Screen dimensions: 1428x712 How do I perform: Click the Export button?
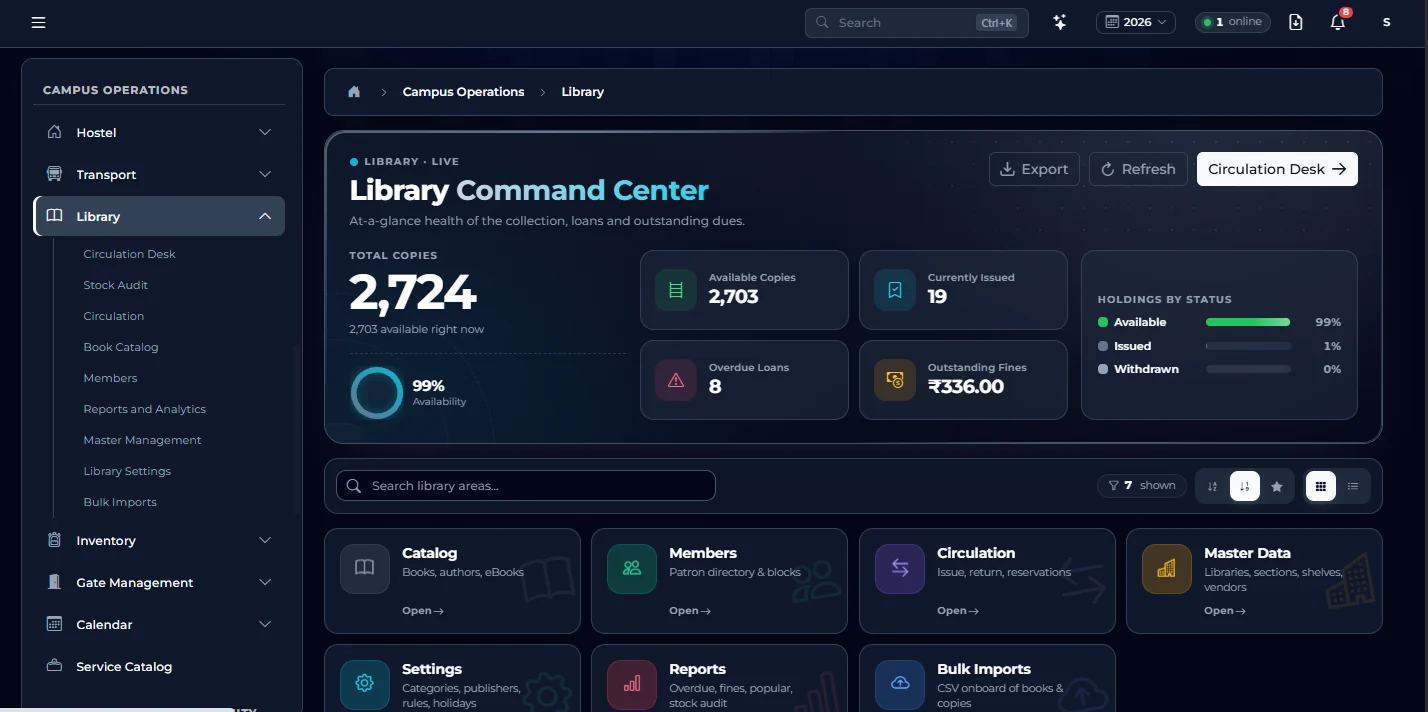pyautogui.click(x=1035, y=169)
